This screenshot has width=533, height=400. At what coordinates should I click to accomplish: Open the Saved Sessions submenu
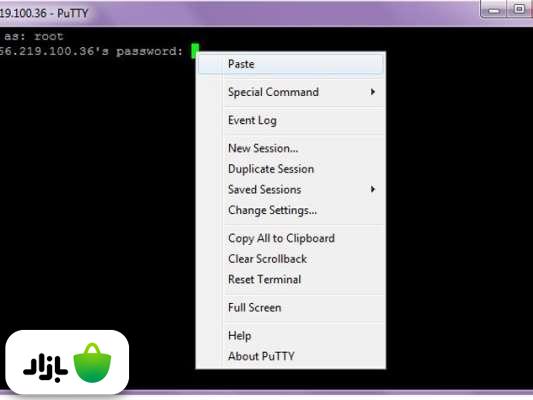point(291,189)
